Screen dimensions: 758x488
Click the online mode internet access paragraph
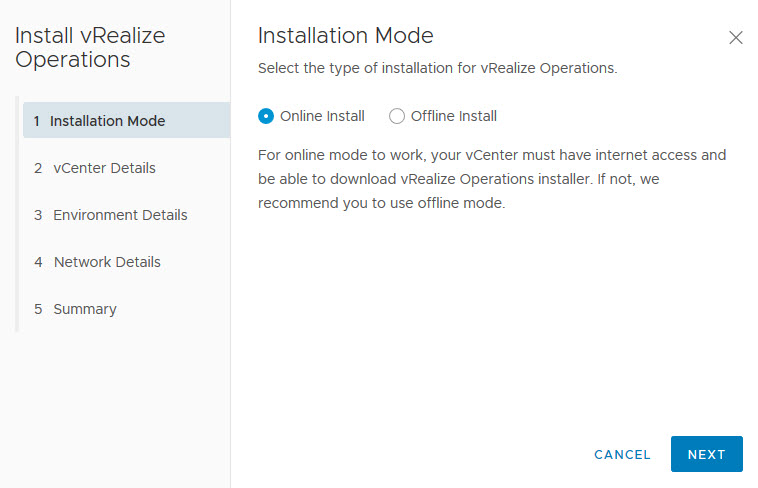point(491,179)
